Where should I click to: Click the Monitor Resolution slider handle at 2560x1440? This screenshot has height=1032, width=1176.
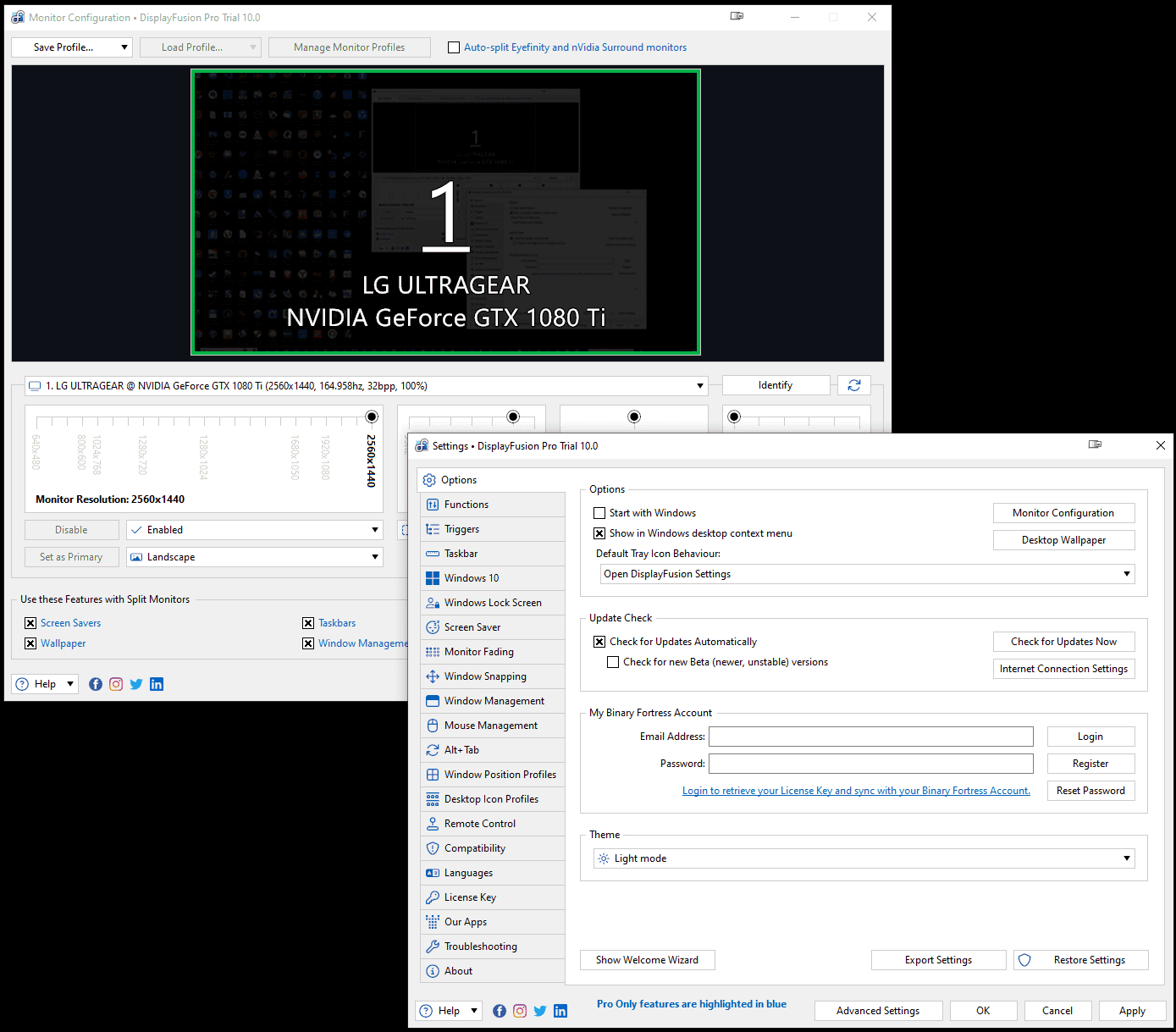pyautogui.click(x=371, y=417)
